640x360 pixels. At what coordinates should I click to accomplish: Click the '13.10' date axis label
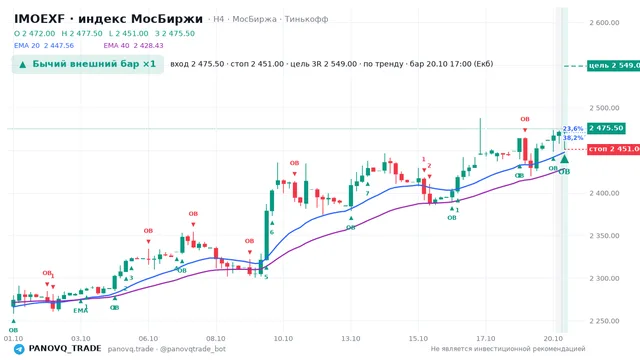point(351,339)
